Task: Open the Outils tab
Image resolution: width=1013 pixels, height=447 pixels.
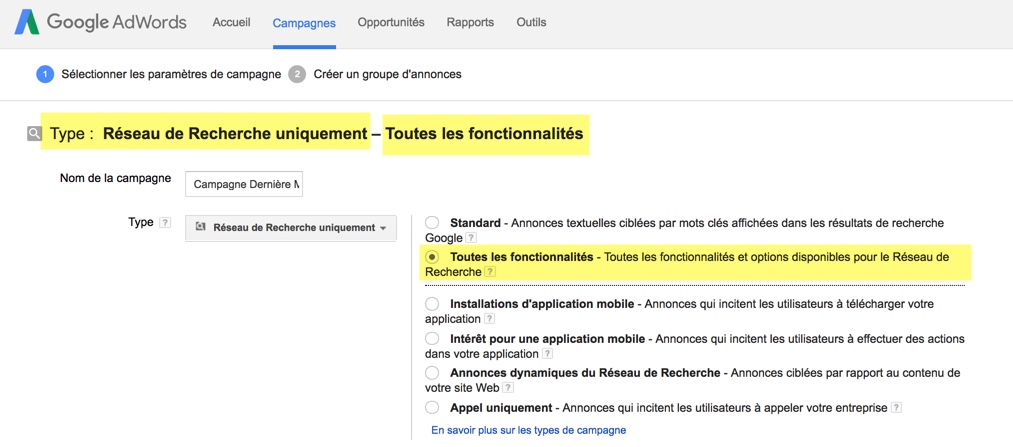Action: click(531, 23)
